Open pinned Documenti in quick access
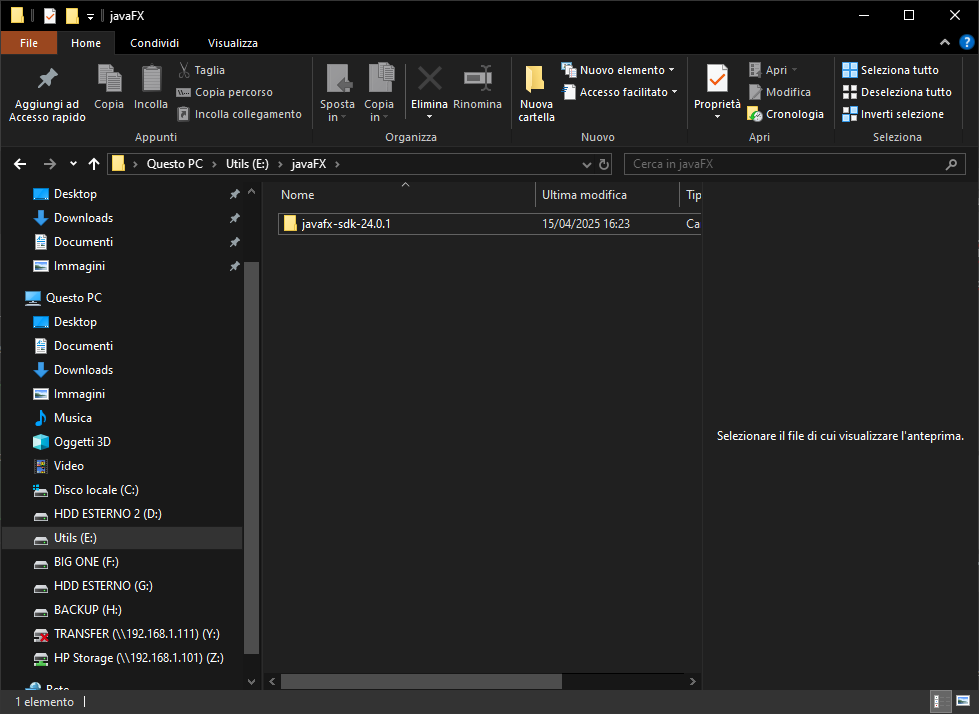Image resolution: width=979 pixels, height=714 pixels. click(x=83, y=242)
